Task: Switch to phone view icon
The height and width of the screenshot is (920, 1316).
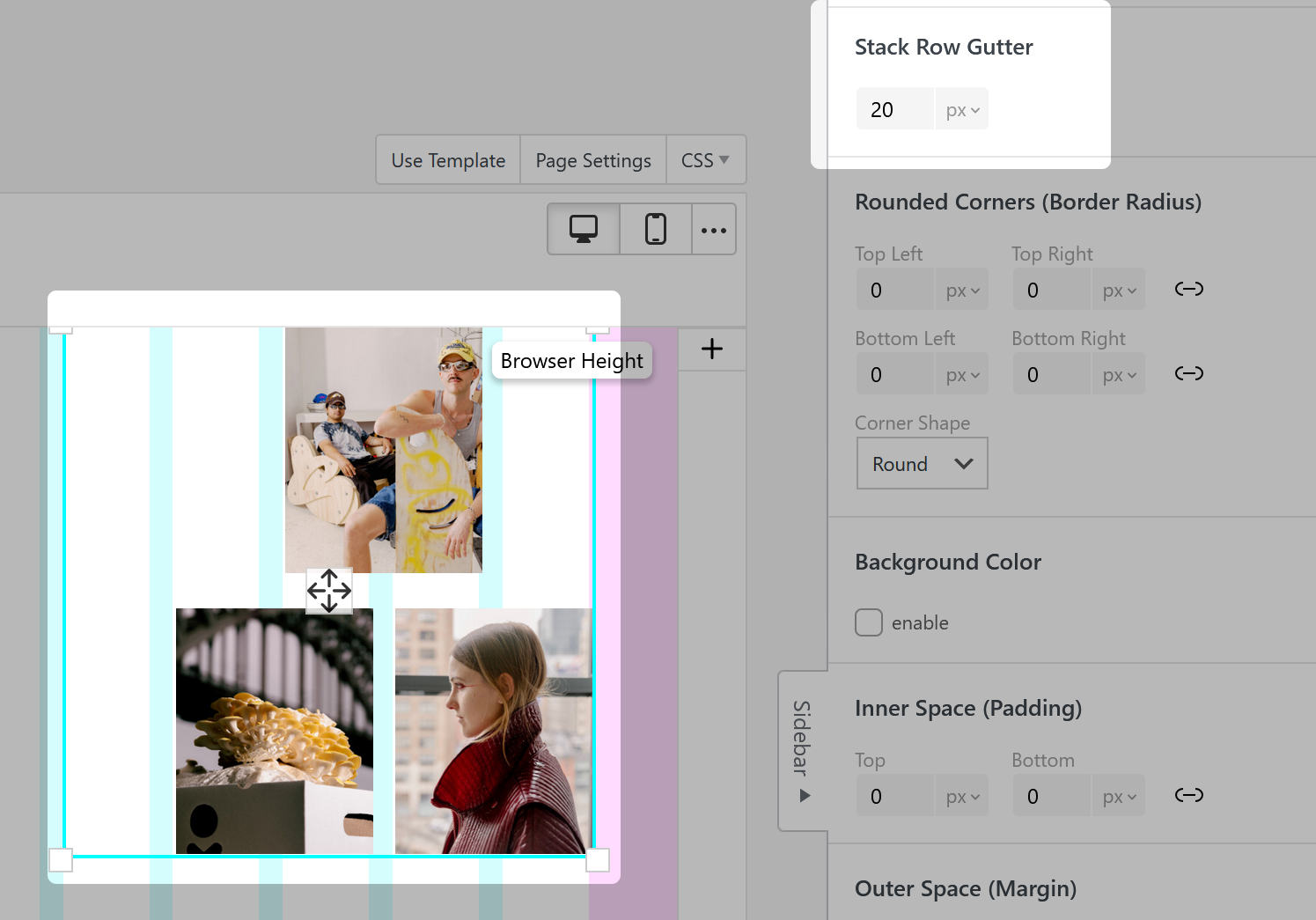Action: [x=655, y=229]
